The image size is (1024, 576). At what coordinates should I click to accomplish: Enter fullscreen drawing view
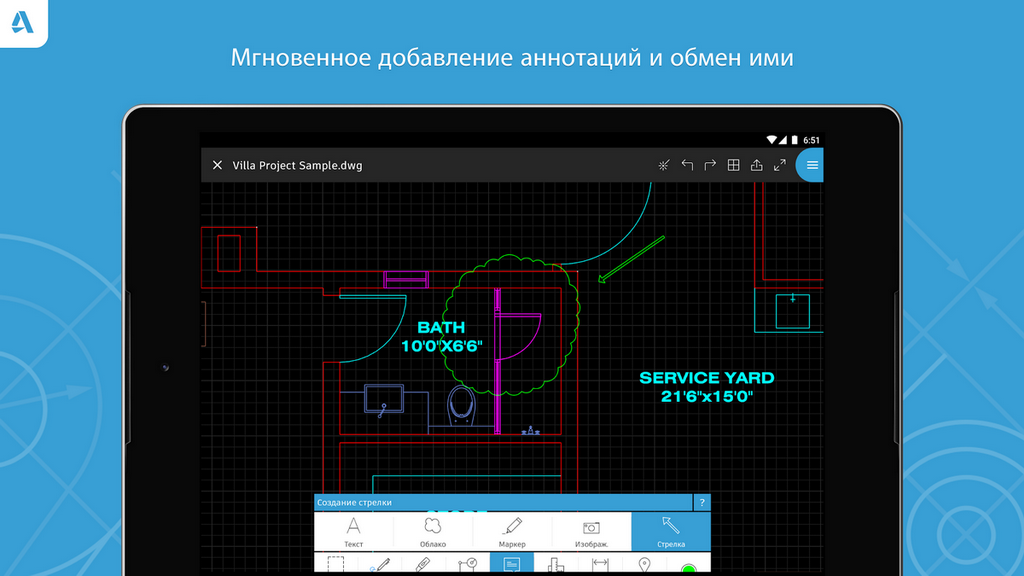coord(780,164)
